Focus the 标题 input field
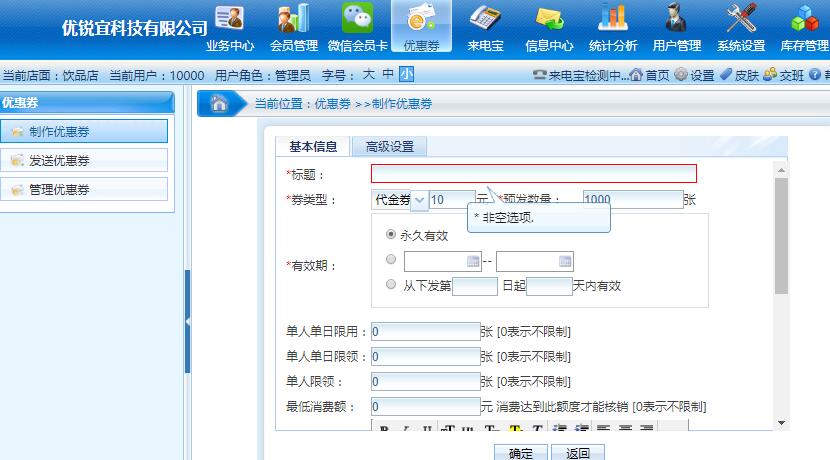This screenshot has height=460, width=830. 534,174
